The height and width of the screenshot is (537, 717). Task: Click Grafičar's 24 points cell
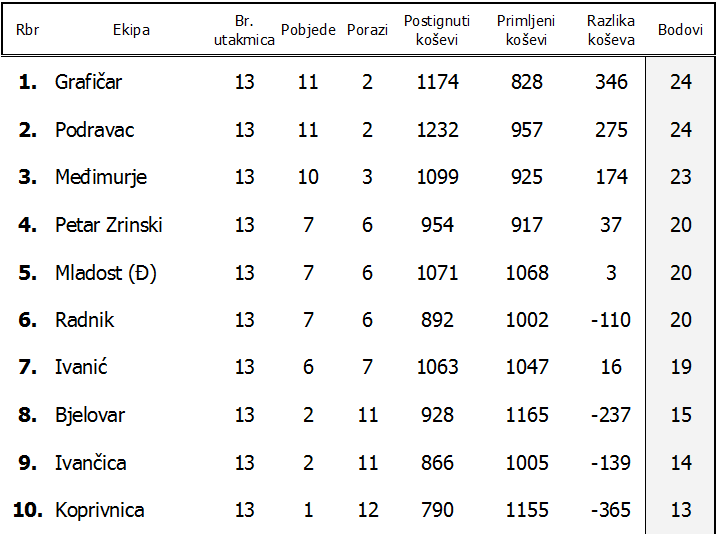(x=681, y=82)
